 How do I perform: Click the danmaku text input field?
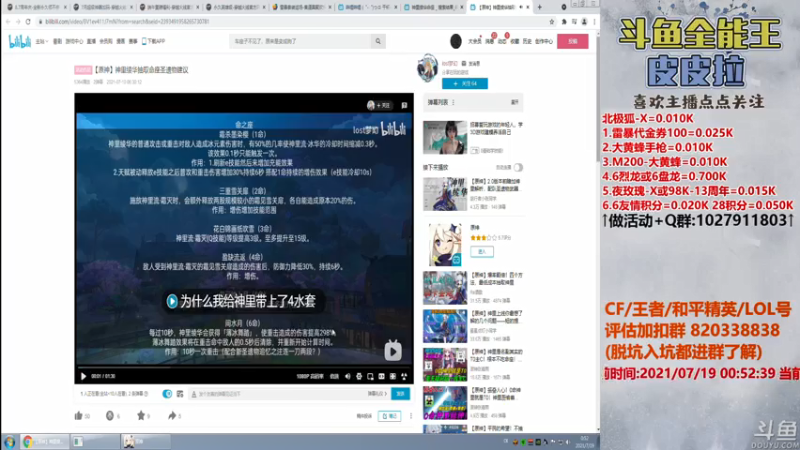coord(278,394)
